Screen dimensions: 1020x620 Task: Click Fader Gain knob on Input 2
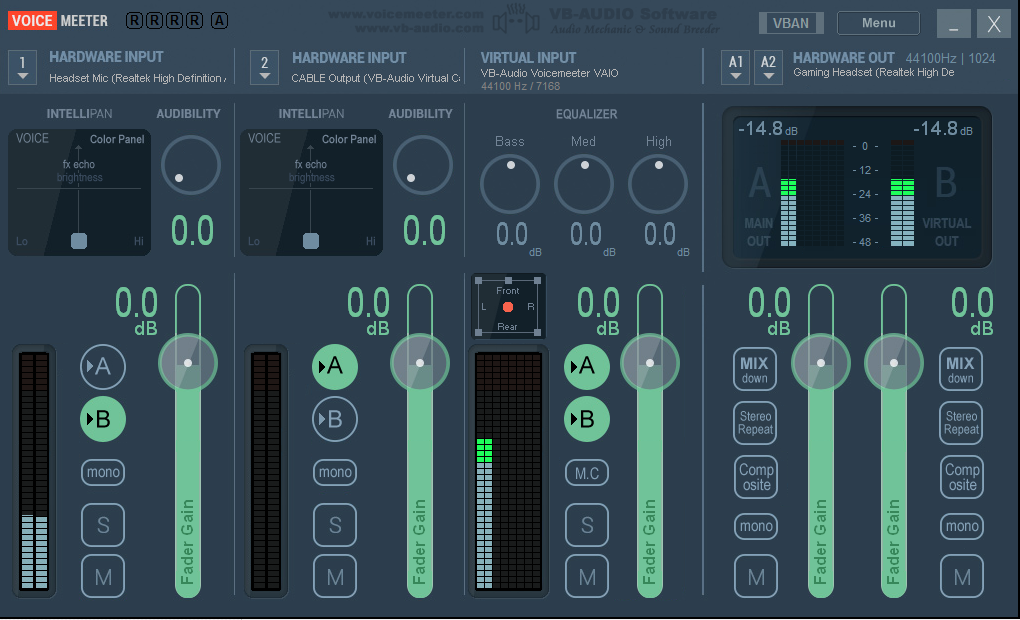420,363
